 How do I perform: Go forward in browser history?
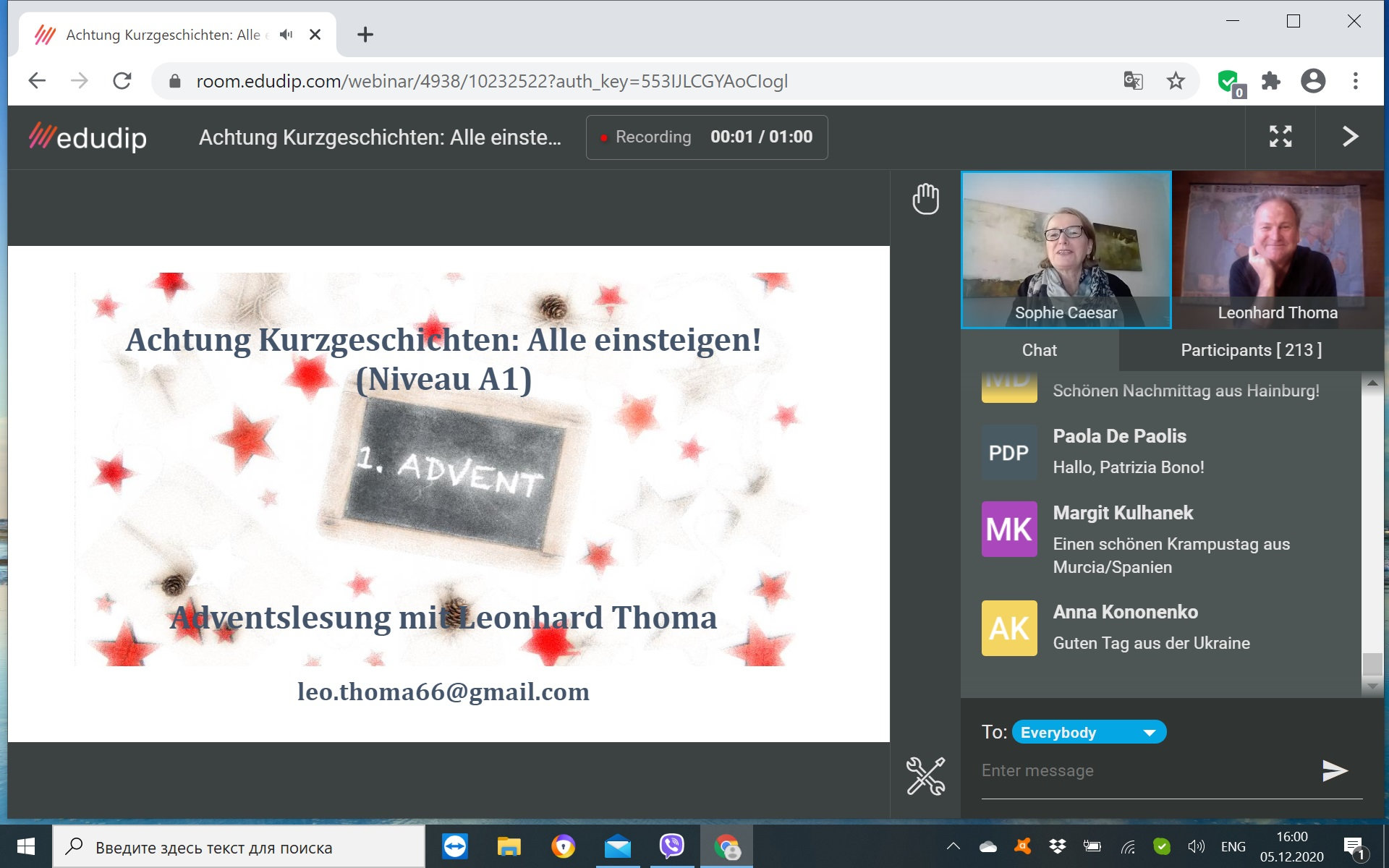click(x=80, y=80)
